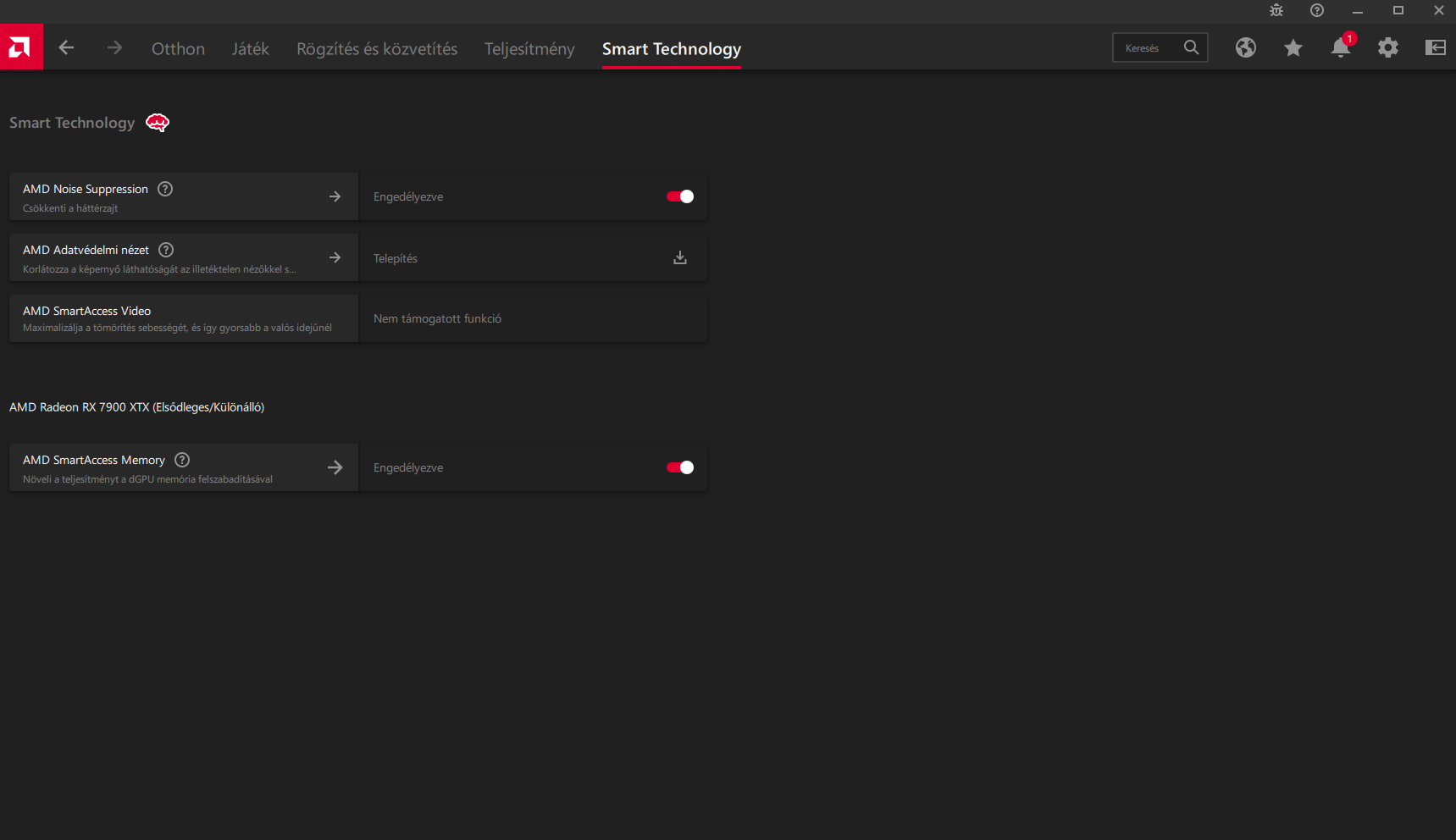
Task: Show help for AMD Noise Suppression
Action: (165, 189)
